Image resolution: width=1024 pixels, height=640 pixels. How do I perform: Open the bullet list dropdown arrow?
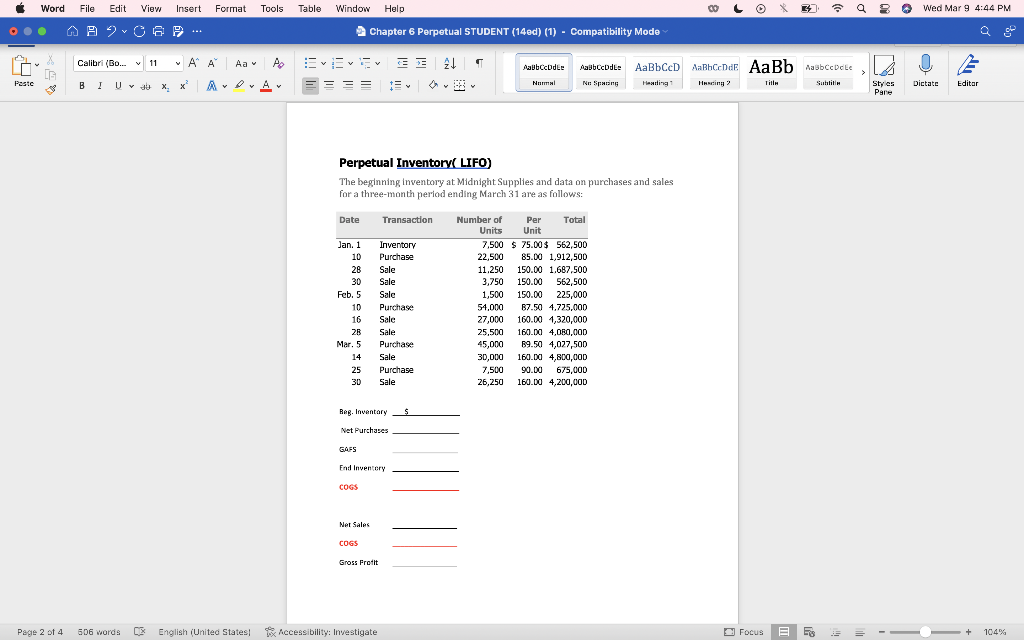[x=323, y=63]
